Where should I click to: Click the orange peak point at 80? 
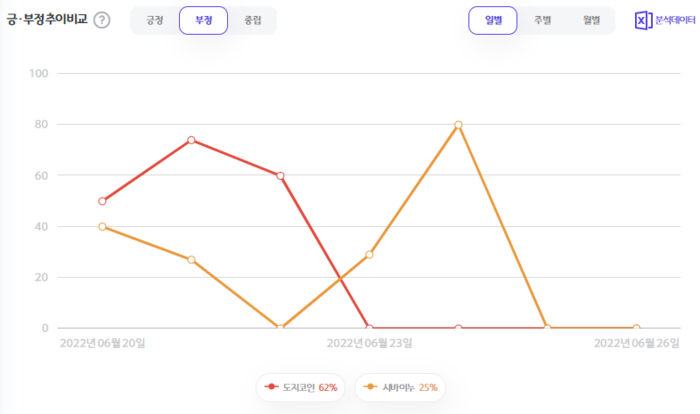coord(458,125)
